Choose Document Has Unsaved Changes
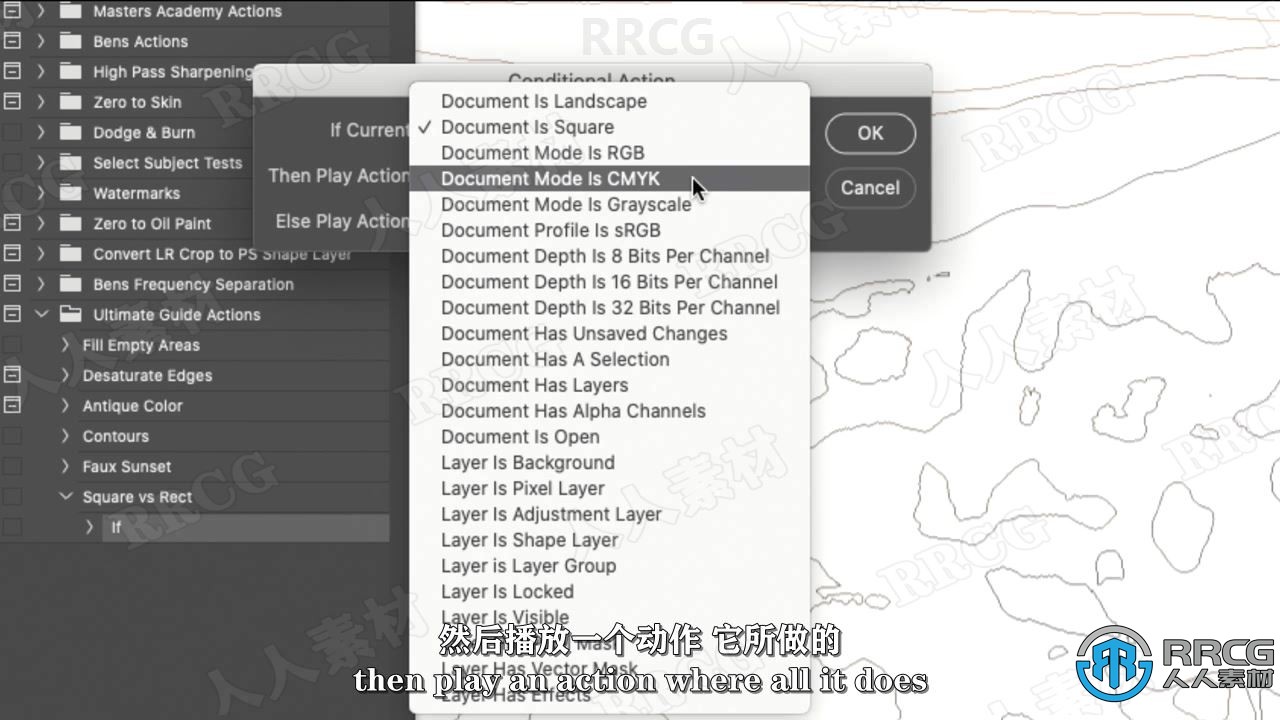This screenshot has height=720, width=1280. (x=609, y=334)
